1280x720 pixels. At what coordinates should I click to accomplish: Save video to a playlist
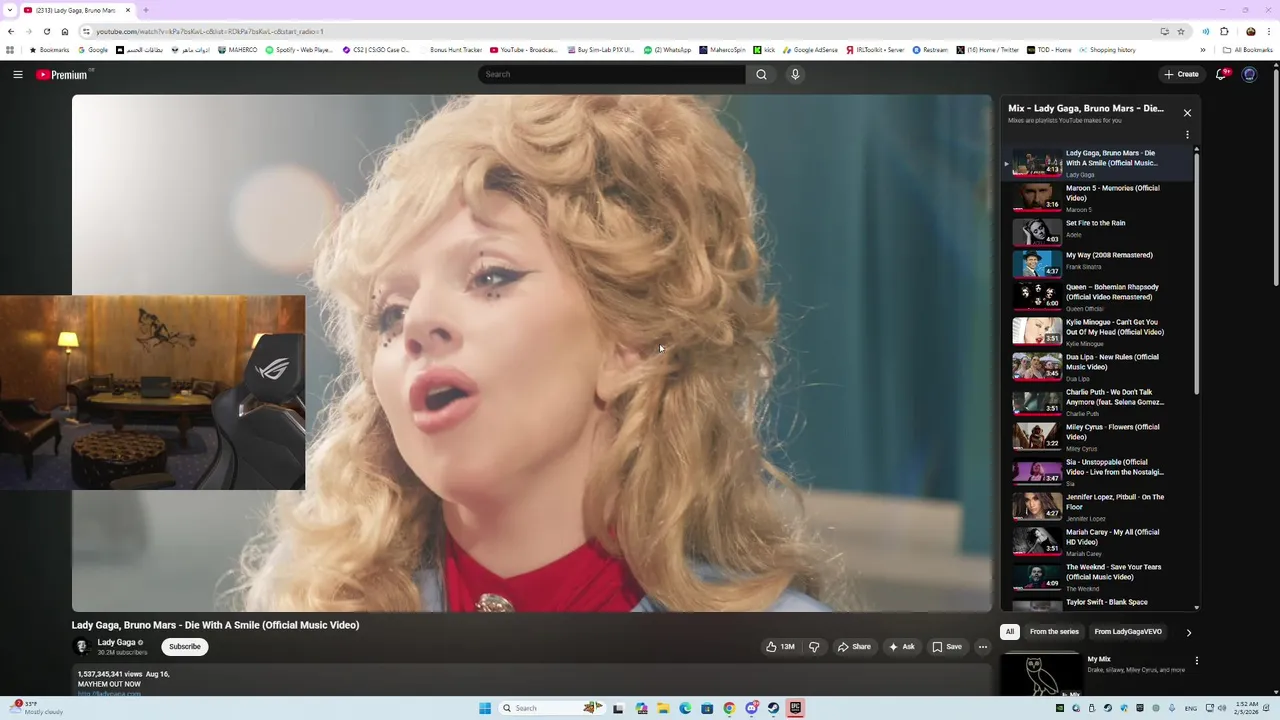[x=947, y=647]
